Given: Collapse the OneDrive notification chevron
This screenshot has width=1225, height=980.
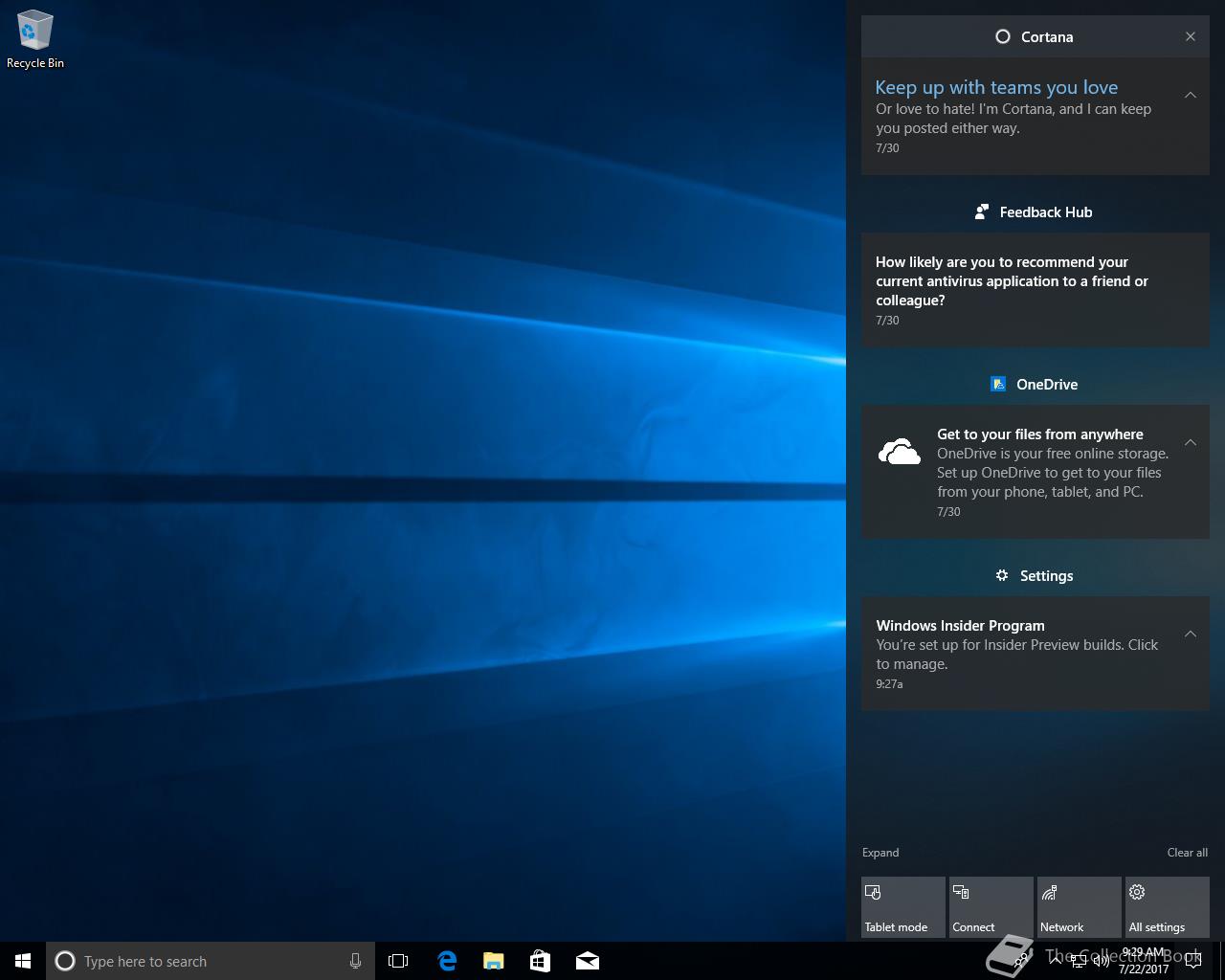Looking at the screenshot, I should click(x=1191, y=442).
